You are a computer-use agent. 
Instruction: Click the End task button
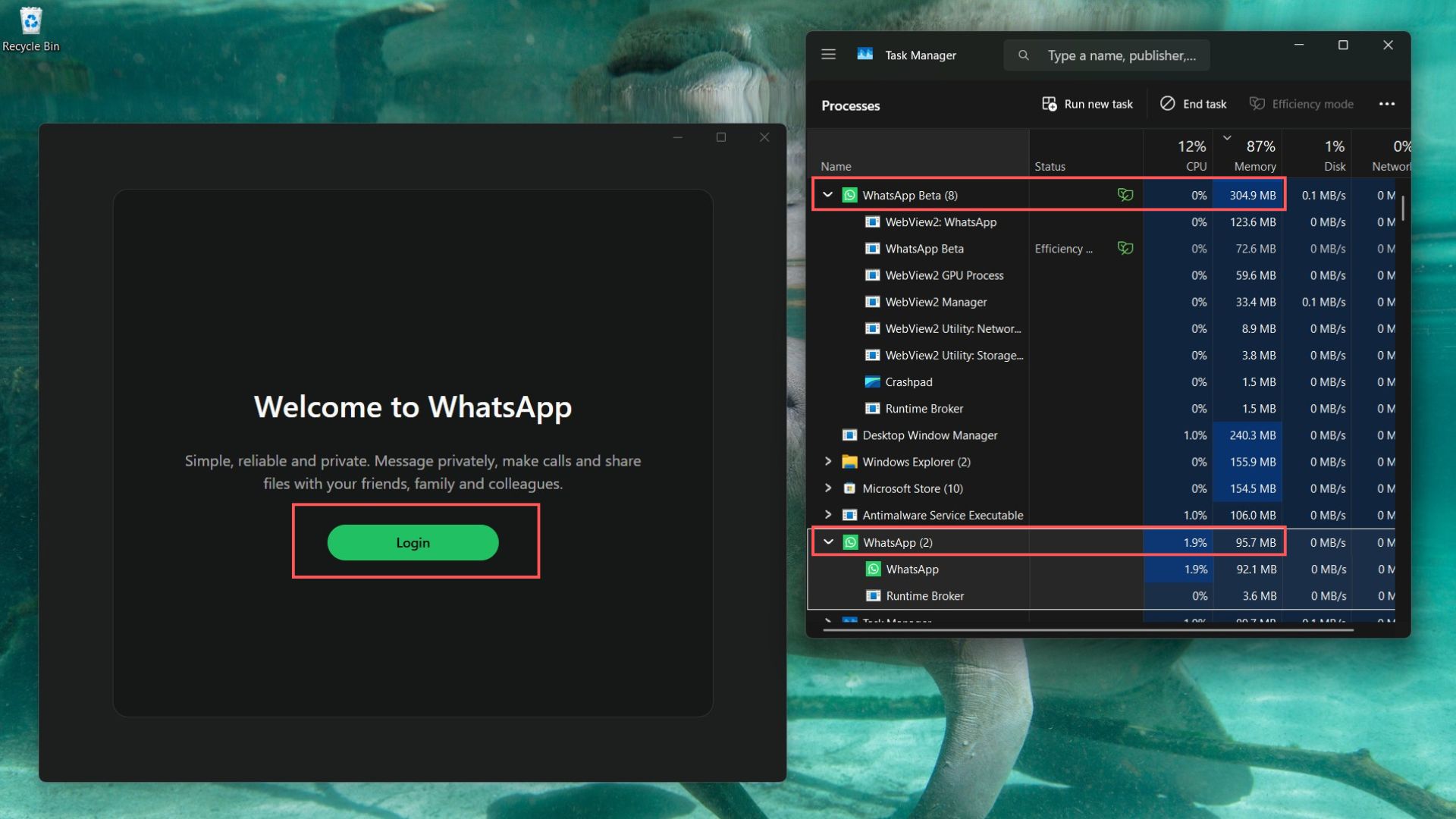[1192, 103]
